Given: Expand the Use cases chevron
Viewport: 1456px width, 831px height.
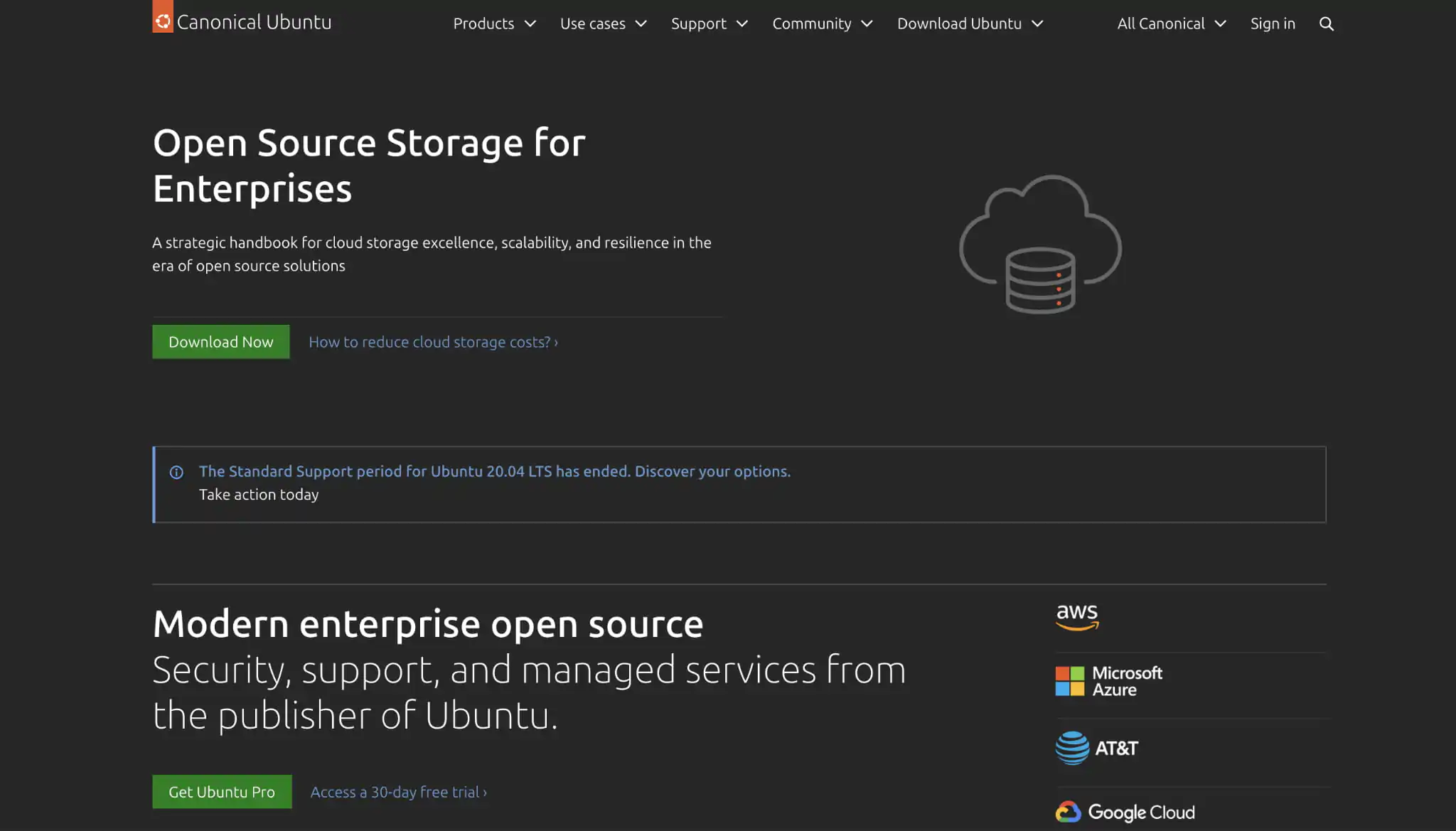Looking at the screenshot, I should click(x=641, y=24).
